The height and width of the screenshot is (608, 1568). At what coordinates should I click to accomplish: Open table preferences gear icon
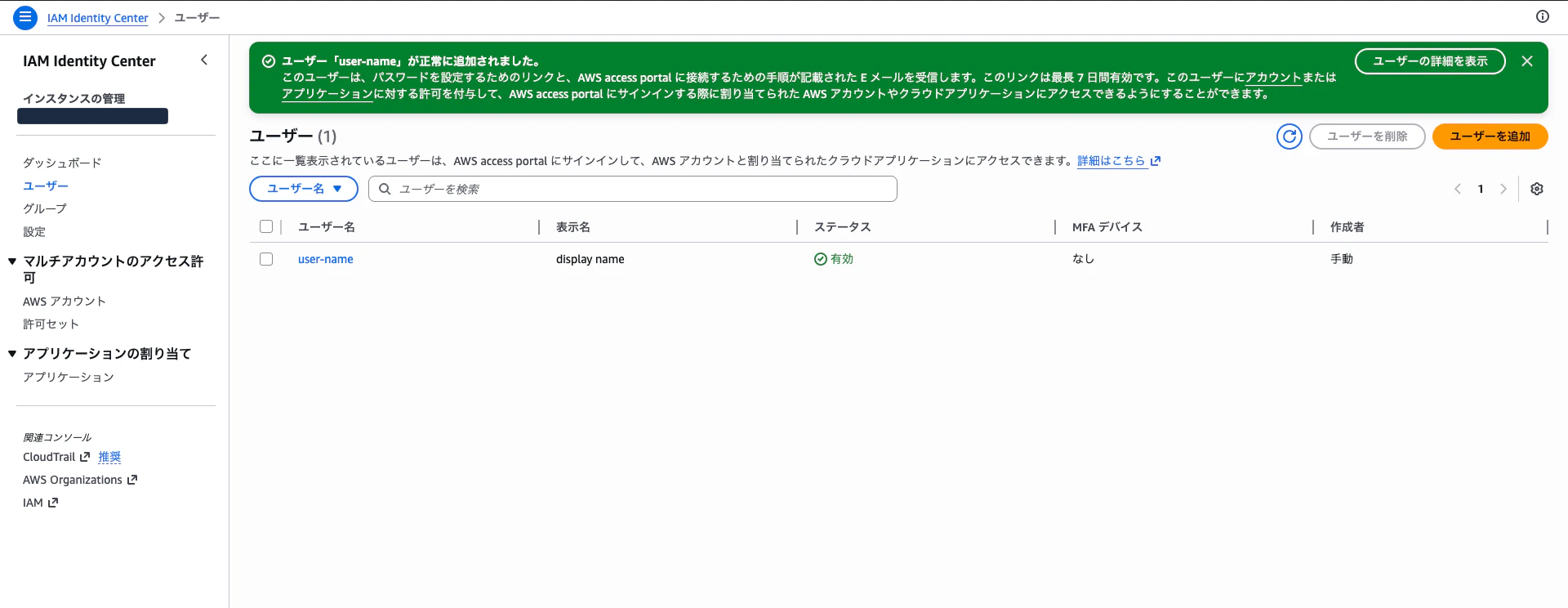pos(1537,189)
